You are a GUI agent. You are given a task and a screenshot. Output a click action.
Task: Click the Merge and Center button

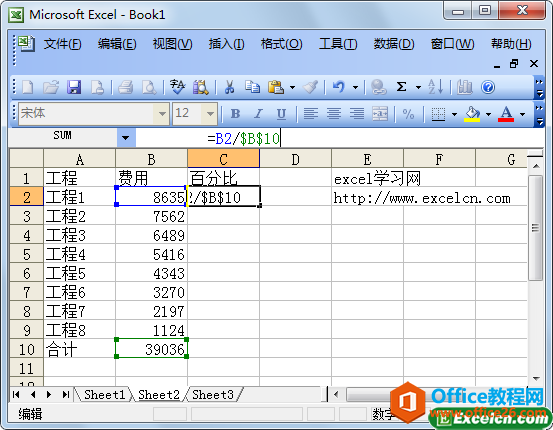click(380, 114)
